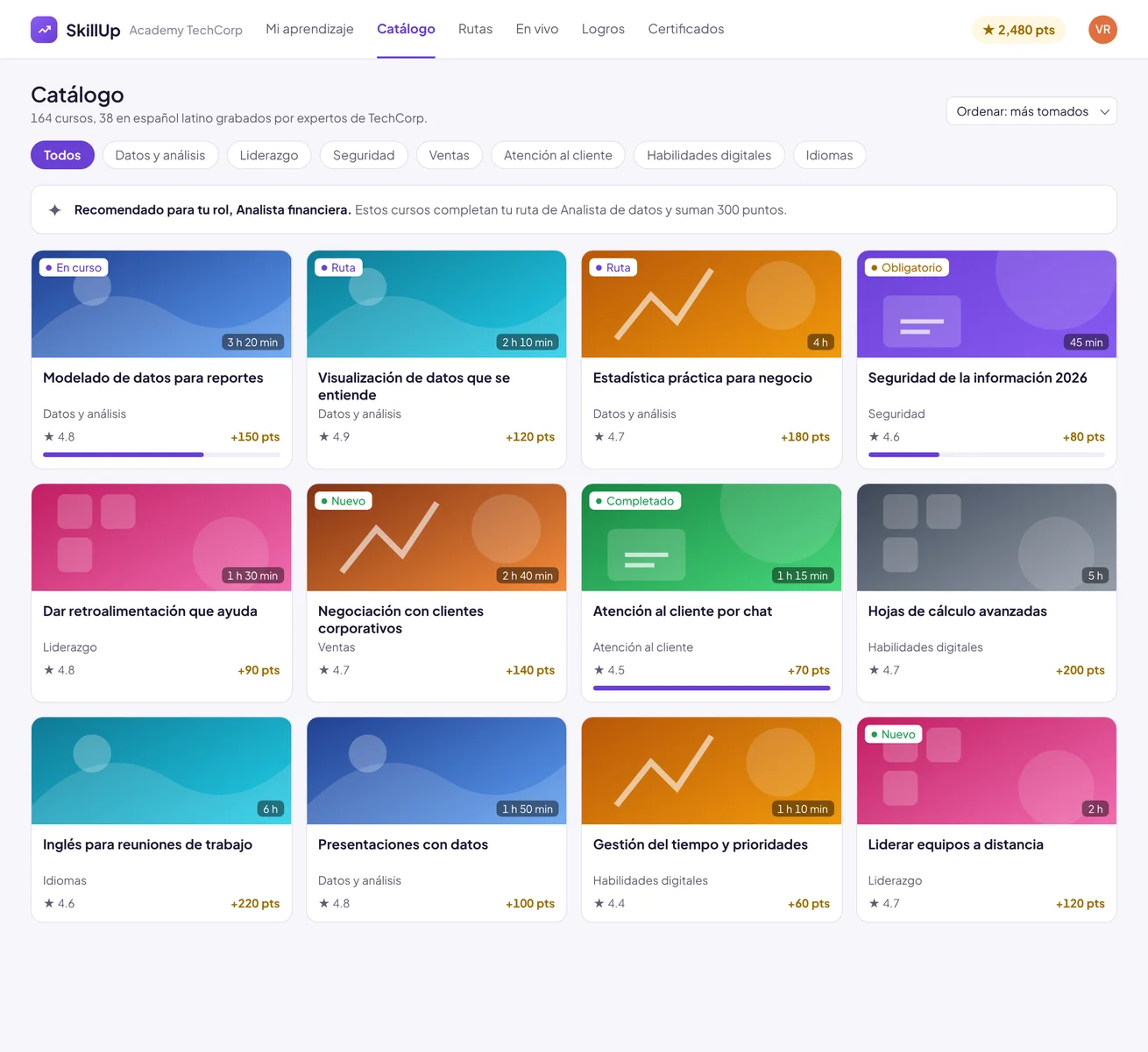The image size is (1148, 1052).
Task: Click the Nuevo badge on Liderar equipos a distancia
Action: (x=893, y=734)
